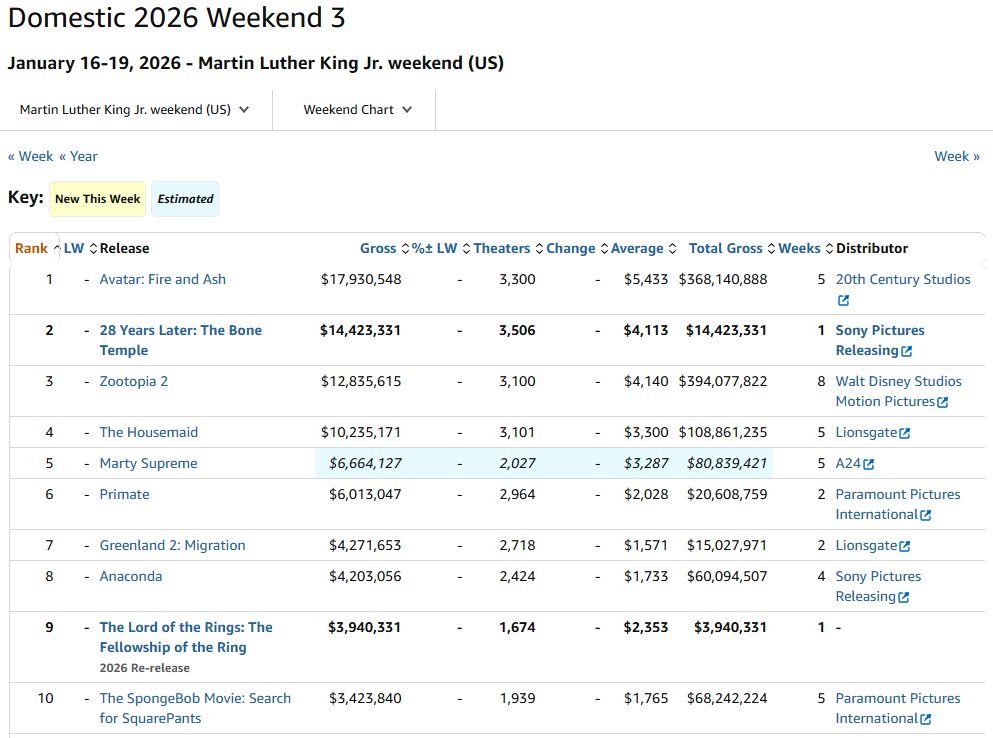Open Marty Supreme release link

pyautogui.click(x=148, y=463)
